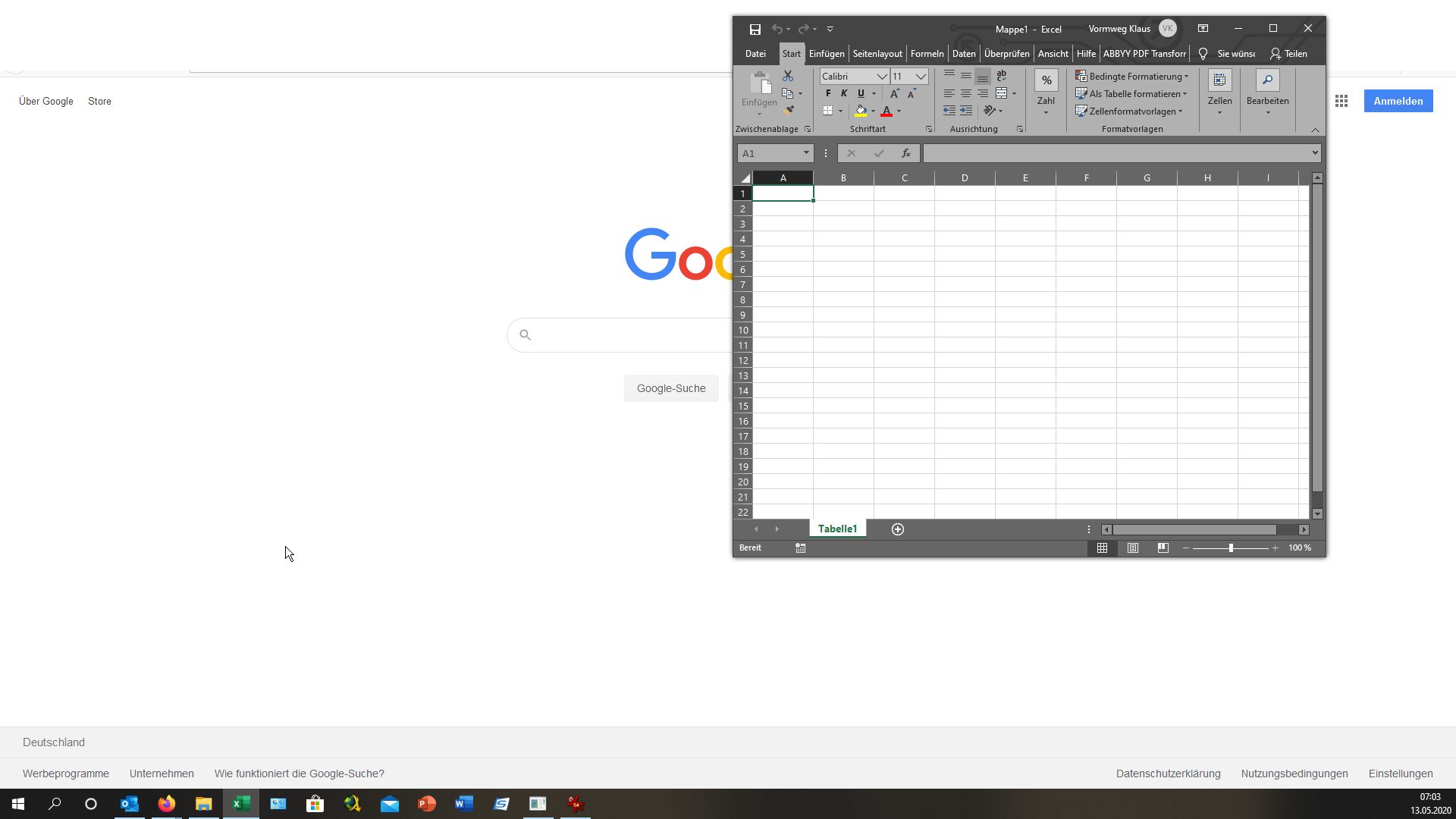Toggle italic K formatting
The image size is (1456, 819).
[x=844, y=93]
